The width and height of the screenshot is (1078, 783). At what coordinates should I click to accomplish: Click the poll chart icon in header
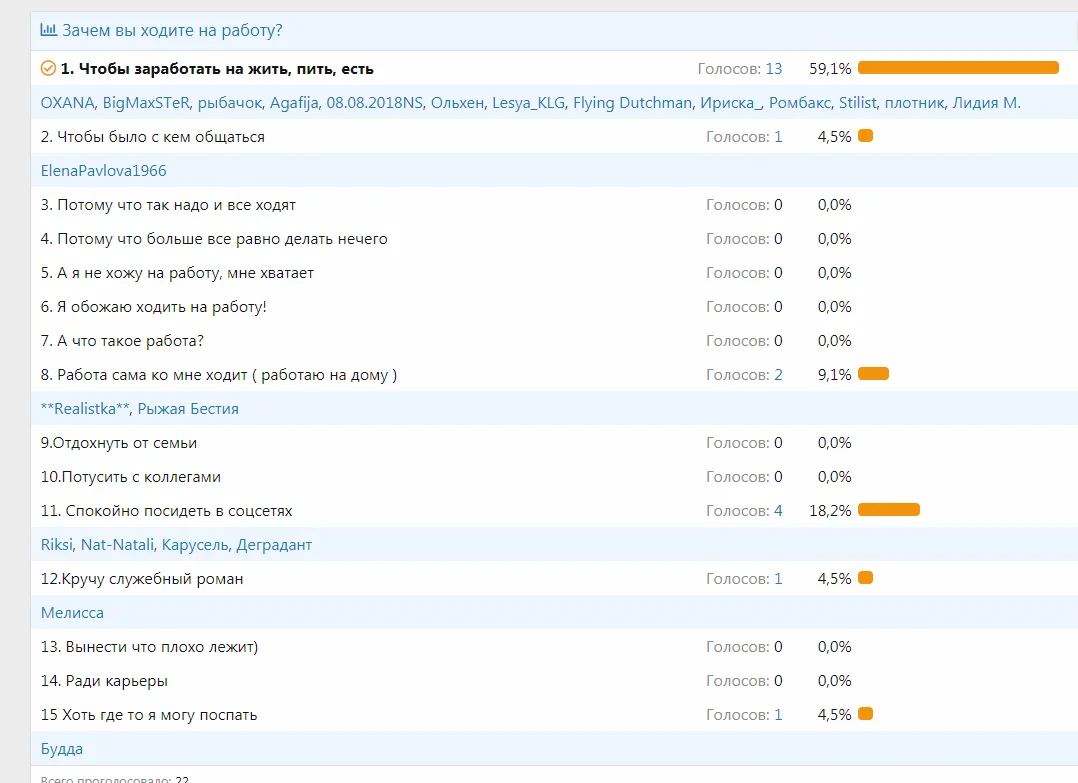click(48, 31)
